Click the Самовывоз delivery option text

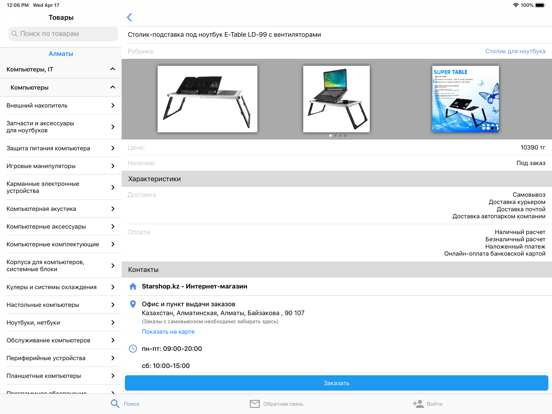529,195
